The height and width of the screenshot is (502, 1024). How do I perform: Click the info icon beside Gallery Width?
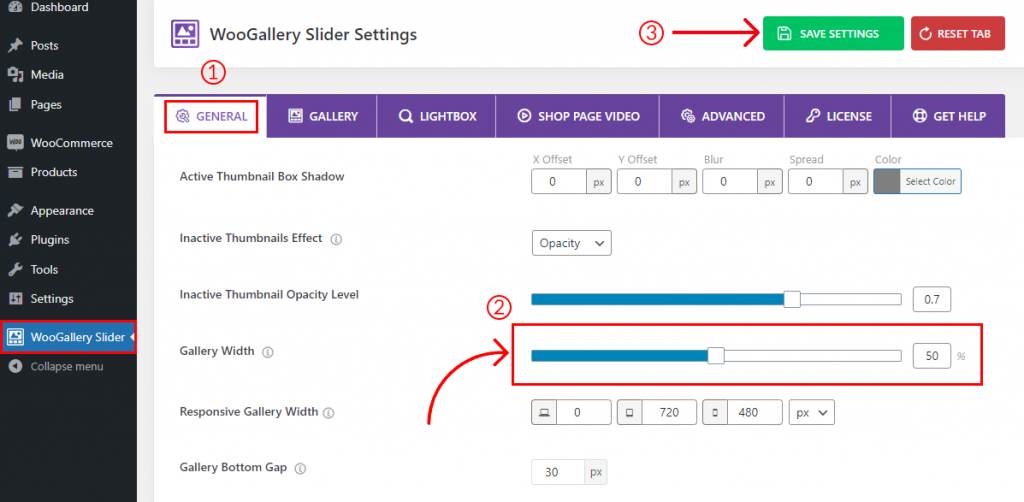[267, 352]
